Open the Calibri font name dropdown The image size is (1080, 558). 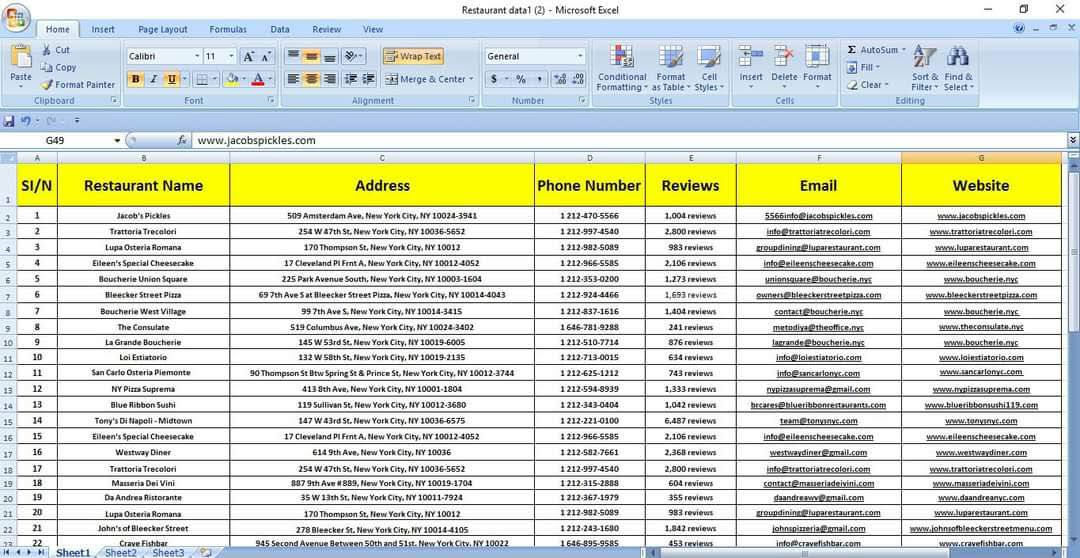pyautogui.click(x=198, y=56)
